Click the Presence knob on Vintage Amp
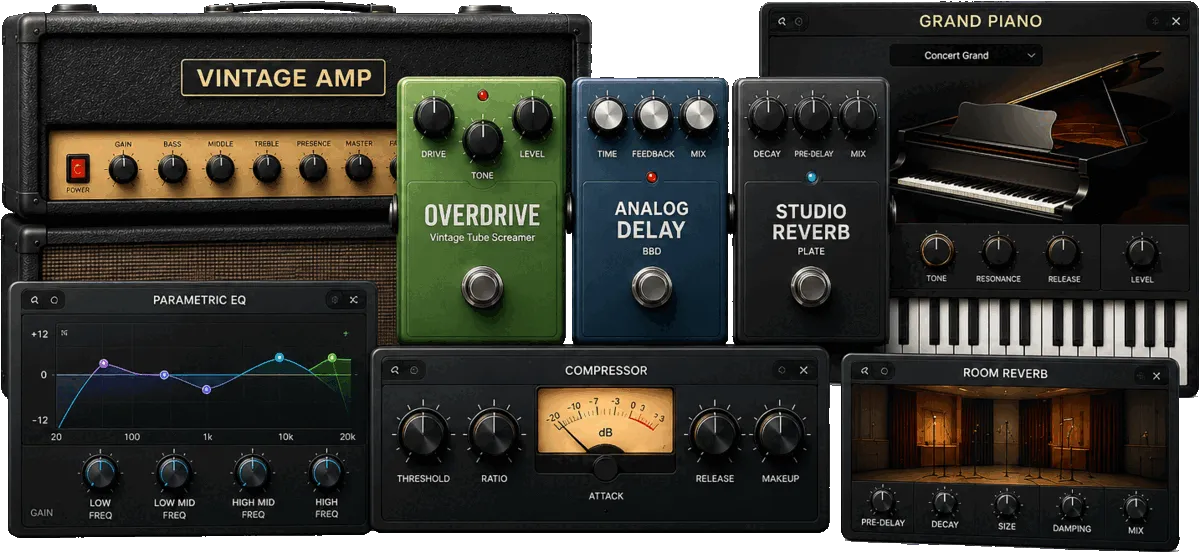Screen dimensions: 1200x553 (x=313, y=169)
